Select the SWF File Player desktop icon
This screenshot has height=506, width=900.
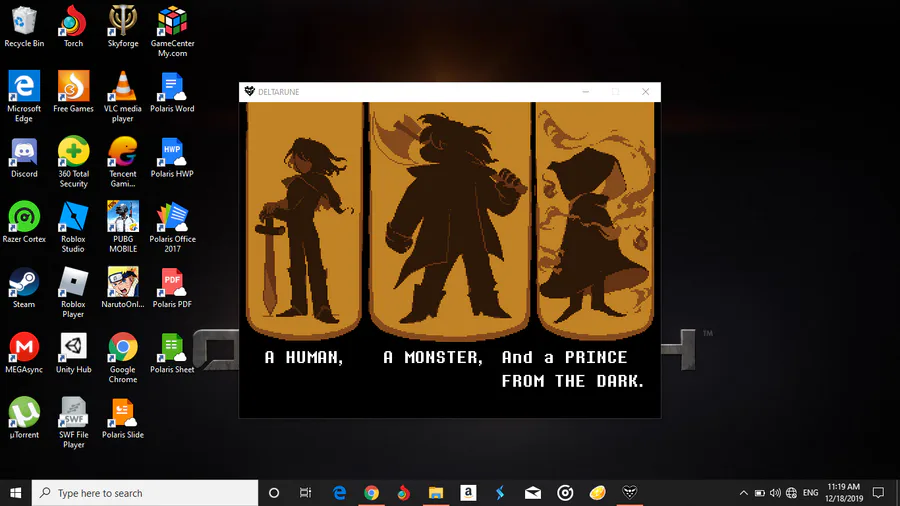73,423
